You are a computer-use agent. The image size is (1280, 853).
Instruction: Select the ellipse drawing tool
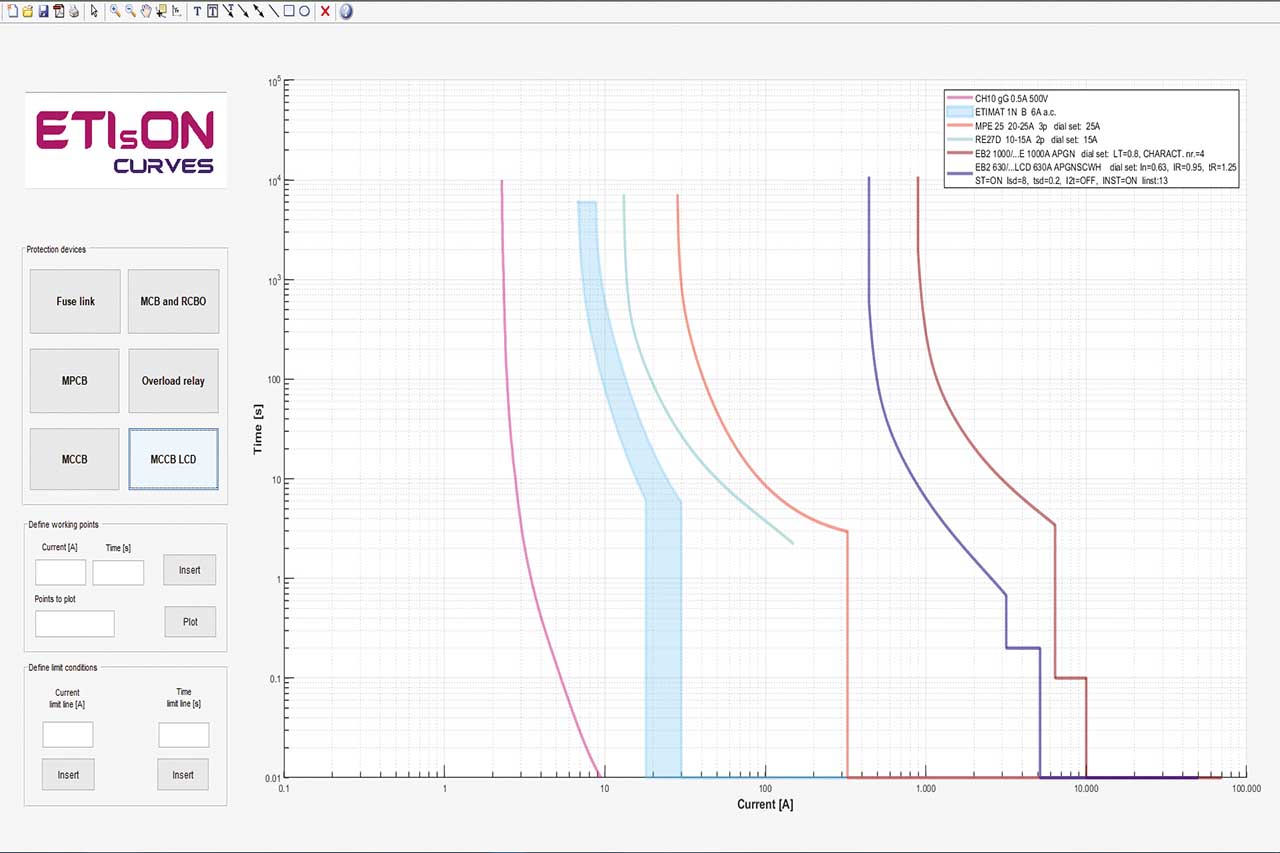[304, 11]
